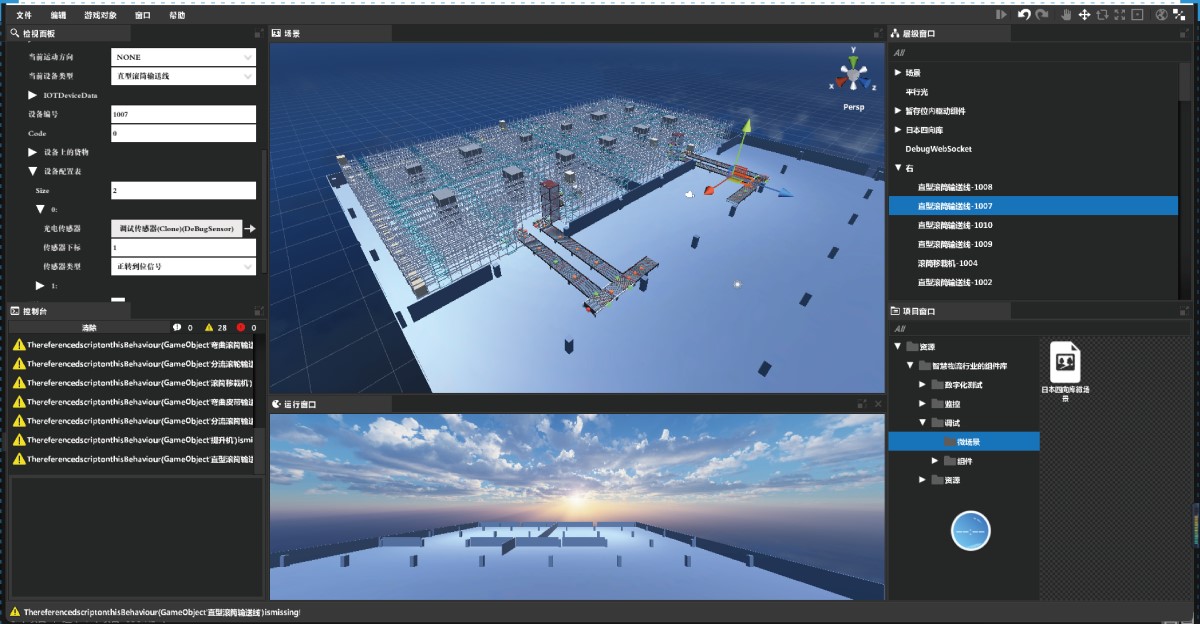This screenshot has height=624, width=1200.
Task: Open the 当前运动方向 NONE dropdown
Action: click(184, 57)
